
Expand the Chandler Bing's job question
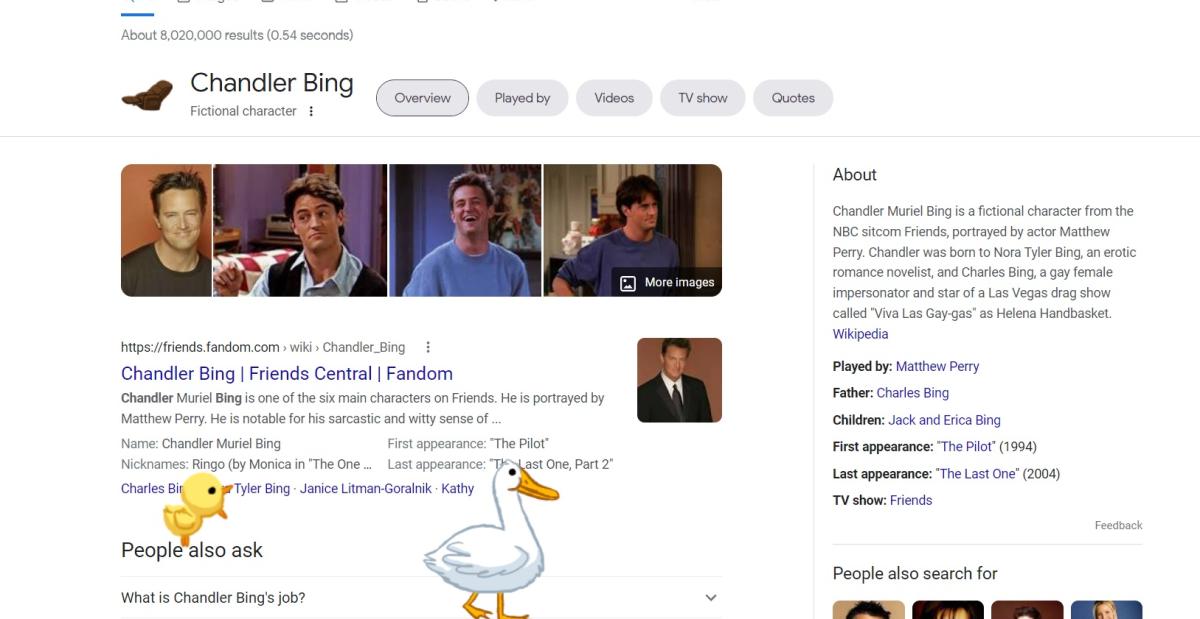pos(710,598)
